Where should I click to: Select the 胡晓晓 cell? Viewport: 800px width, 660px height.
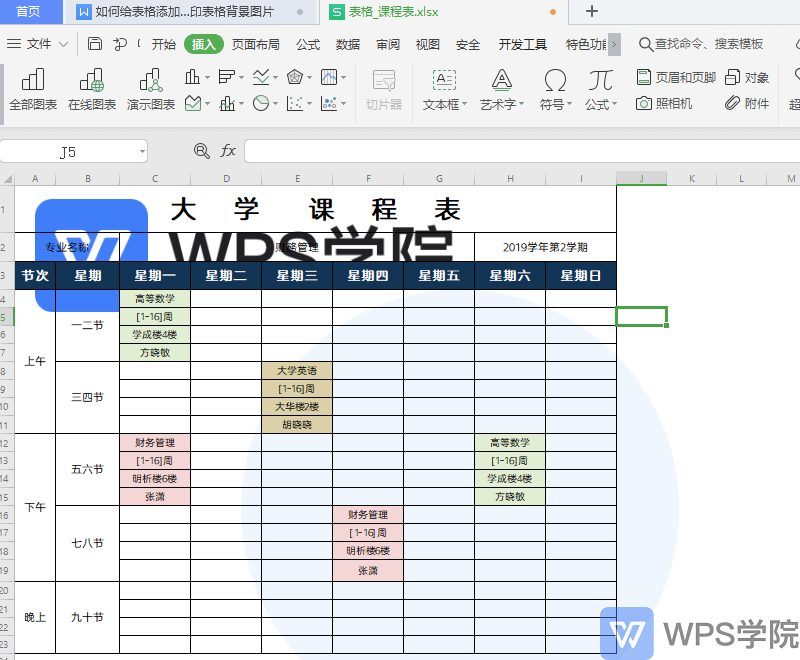click(x=296, y=424)
